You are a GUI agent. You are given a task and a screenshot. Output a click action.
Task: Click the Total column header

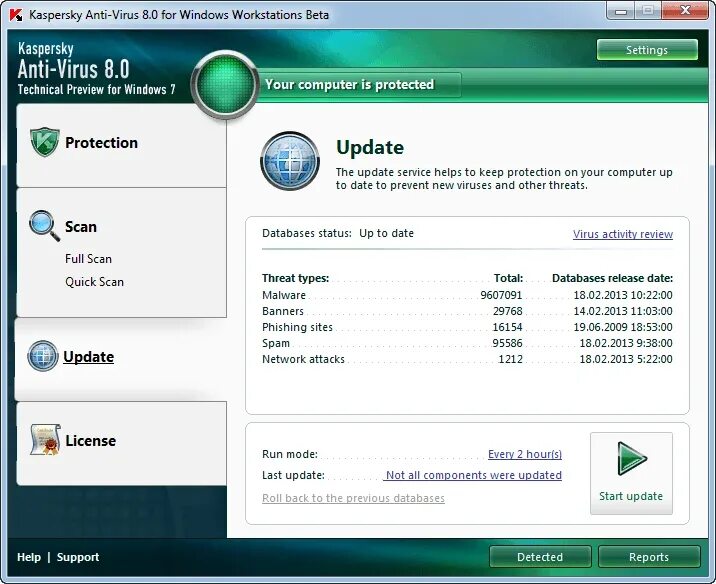[x=508, y=278]
